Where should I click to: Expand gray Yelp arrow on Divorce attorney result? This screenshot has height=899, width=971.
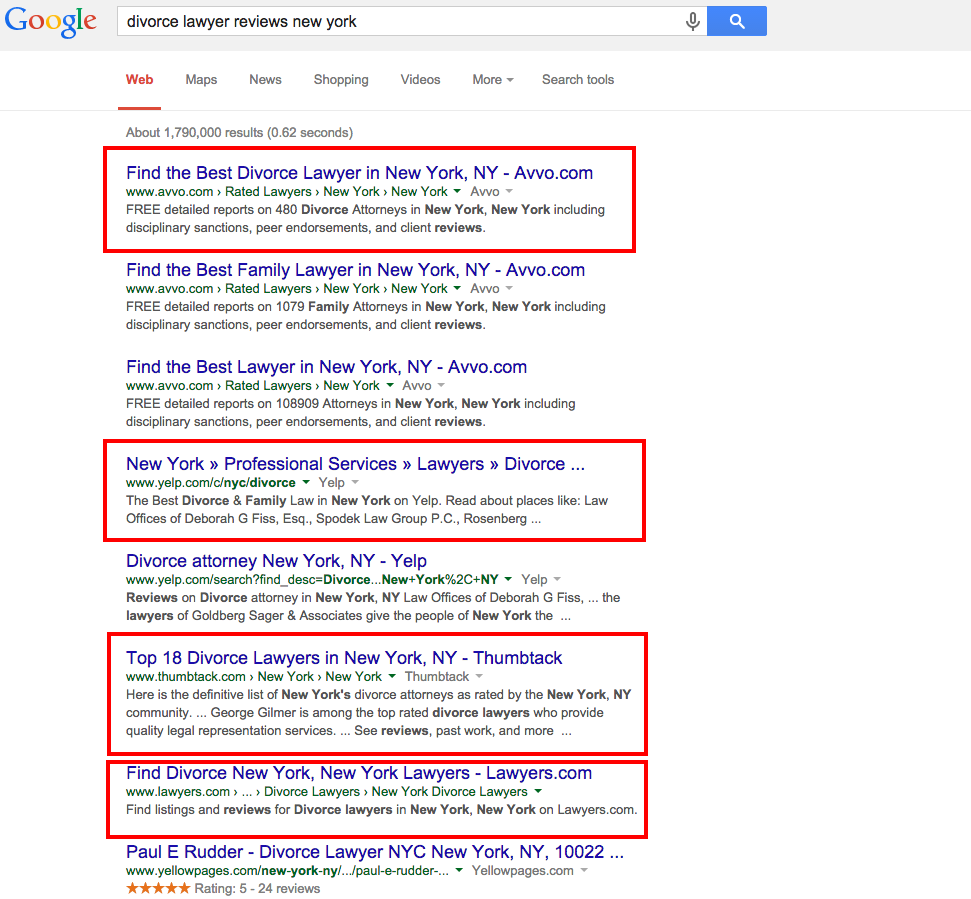tap(557, 580)
